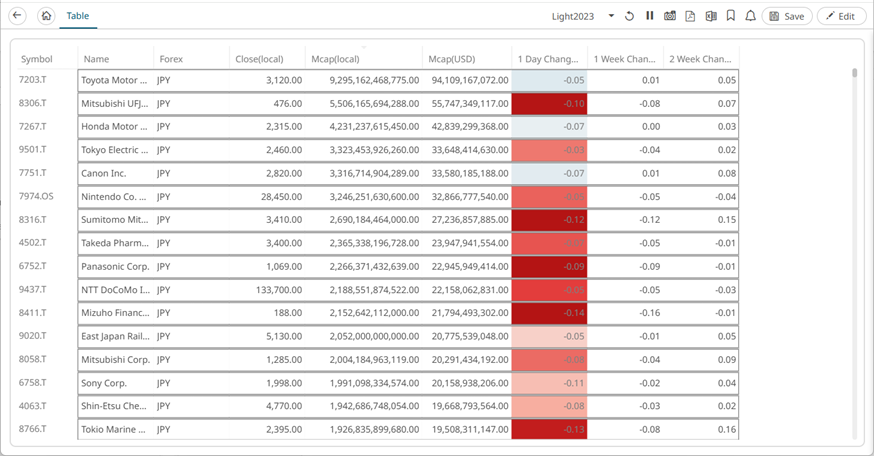Click the Edit button

pyautogui.click(x=841, y=16)
